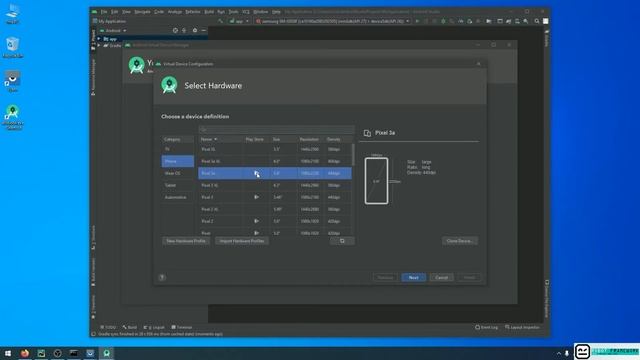Open the Build menu
The width and height of the screenshot is (640, 360).
[x=209, y=12]
